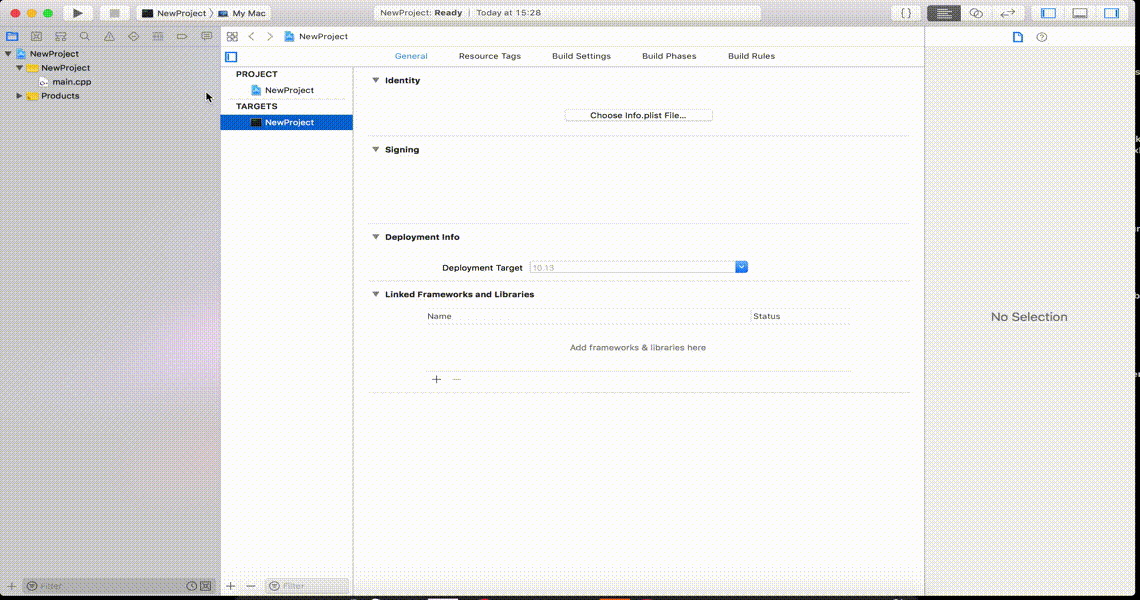Click the 'NewProject: Ready' activity status

421,13
